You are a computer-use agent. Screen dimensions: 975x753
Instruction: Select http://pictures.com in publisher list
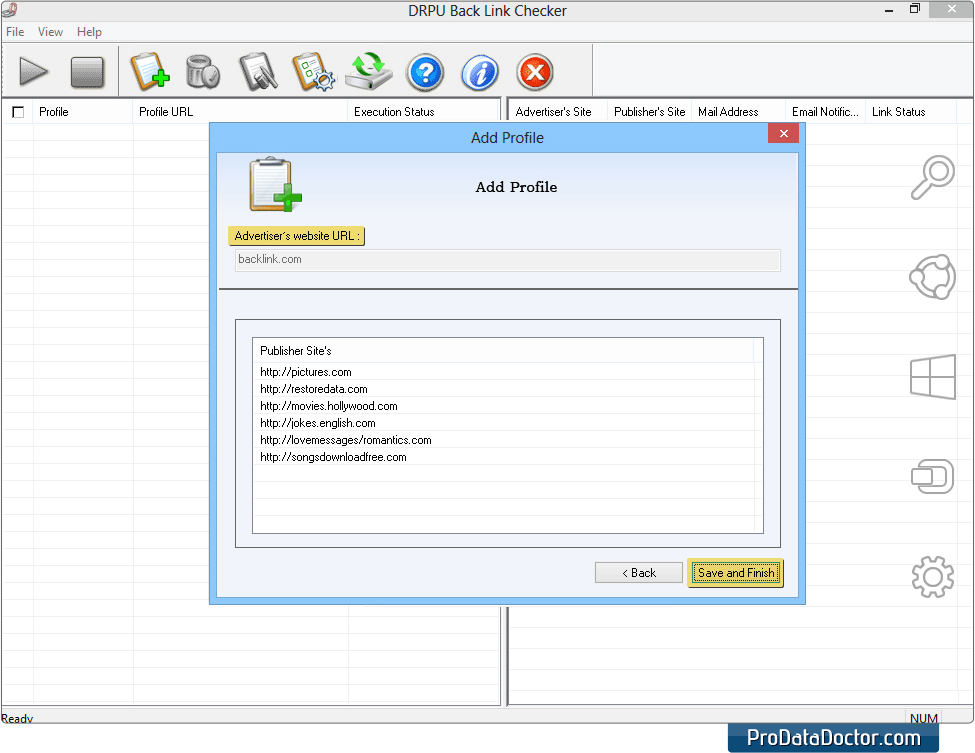pos(503,372)
